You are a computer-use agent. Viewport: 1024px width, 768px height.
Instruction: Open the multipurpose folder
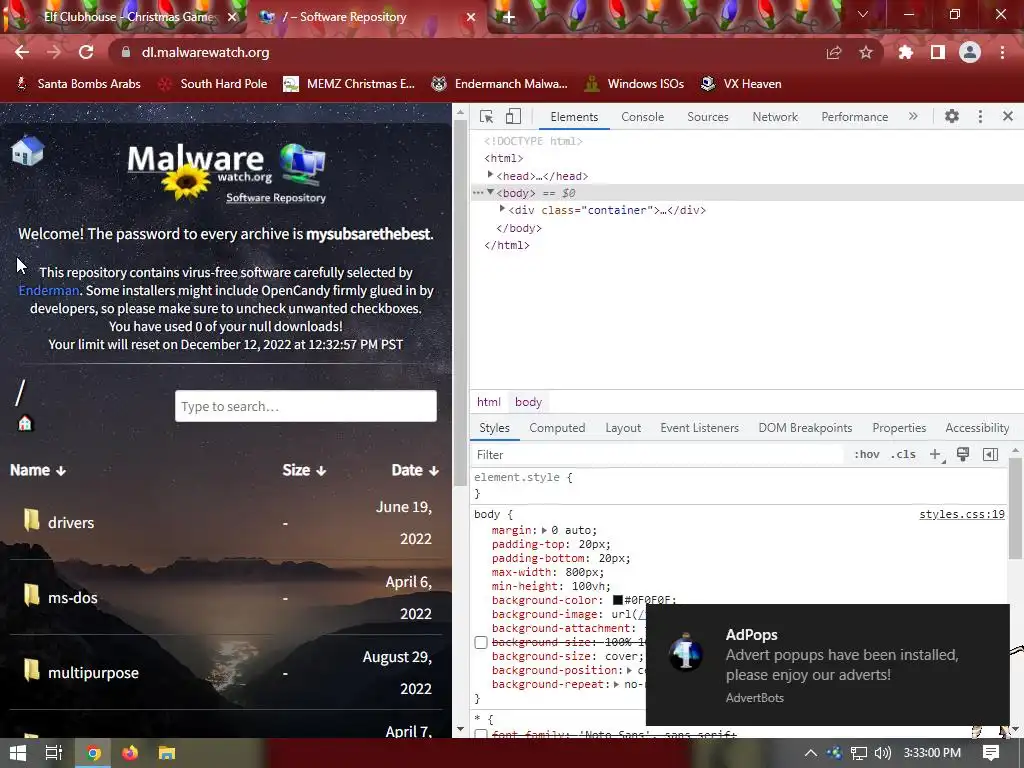click(93, 673)
